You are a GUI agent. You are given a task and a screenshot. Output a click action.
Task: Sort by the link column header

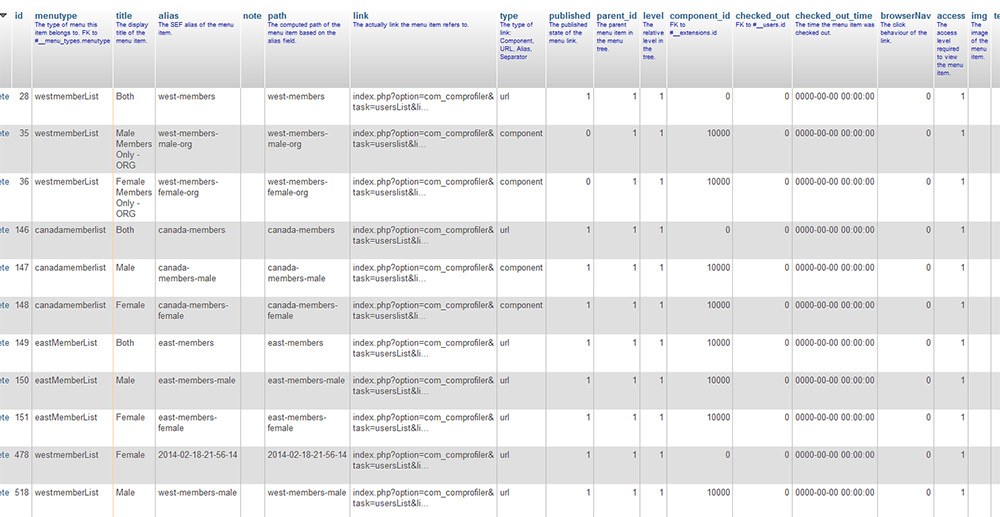pos(361,16)
